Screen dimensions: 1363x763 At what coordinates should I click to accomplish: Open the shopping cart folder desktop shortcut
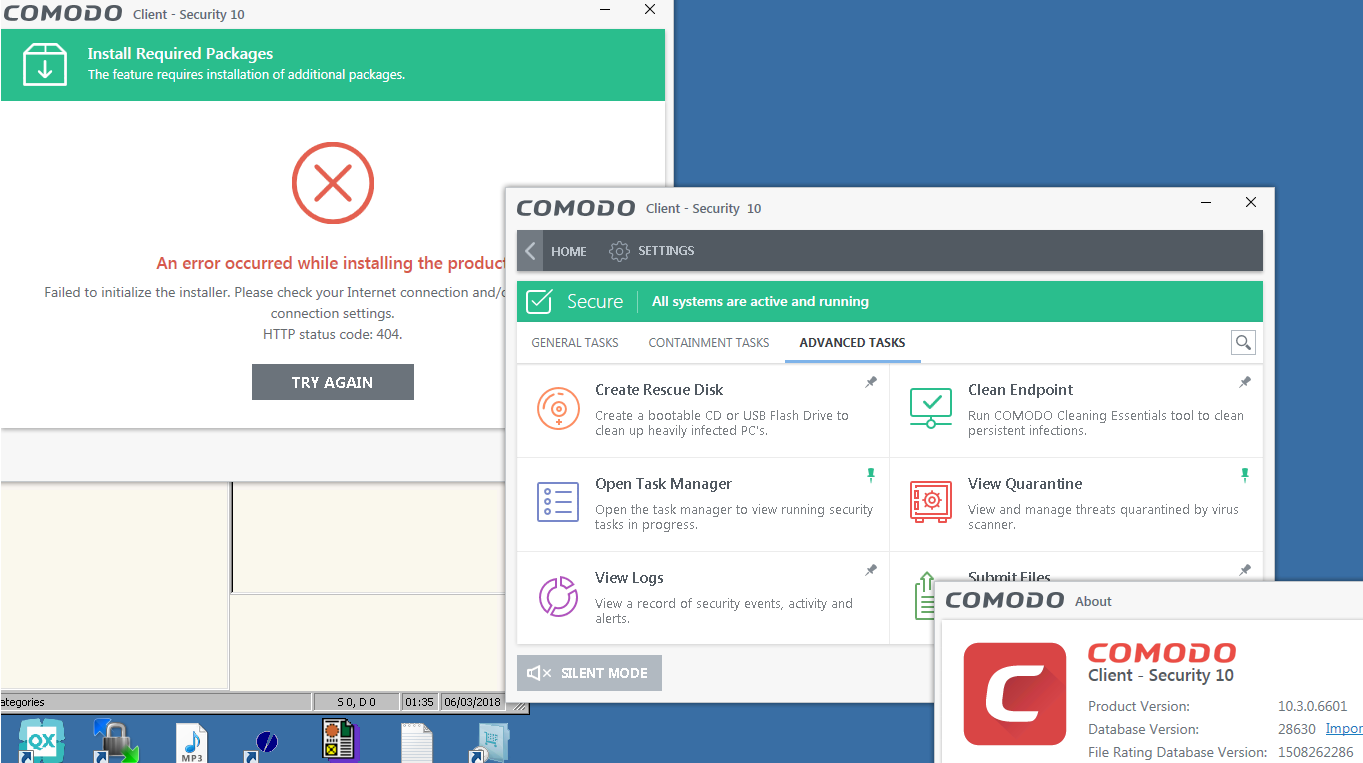point(490,744)
